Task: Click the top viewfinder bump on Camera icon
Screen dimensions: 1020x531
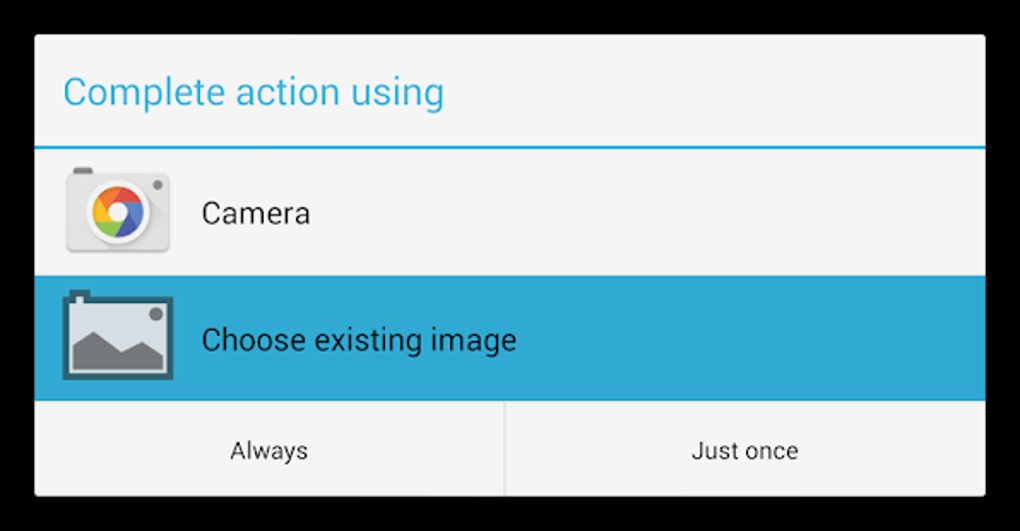Action: [83, 171]
